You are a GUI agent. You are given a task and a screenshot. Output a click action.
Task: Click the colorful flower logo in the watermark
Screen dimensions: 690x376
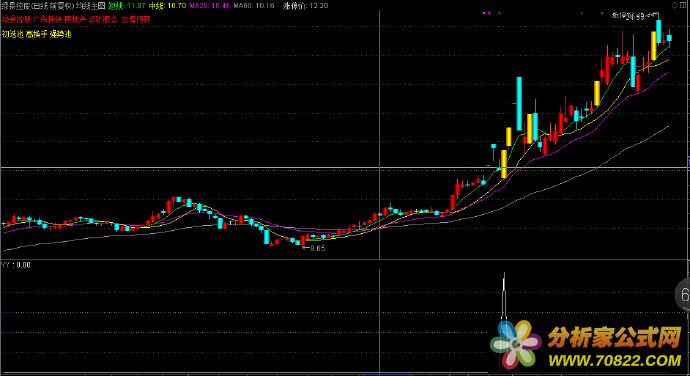(516, 344)
